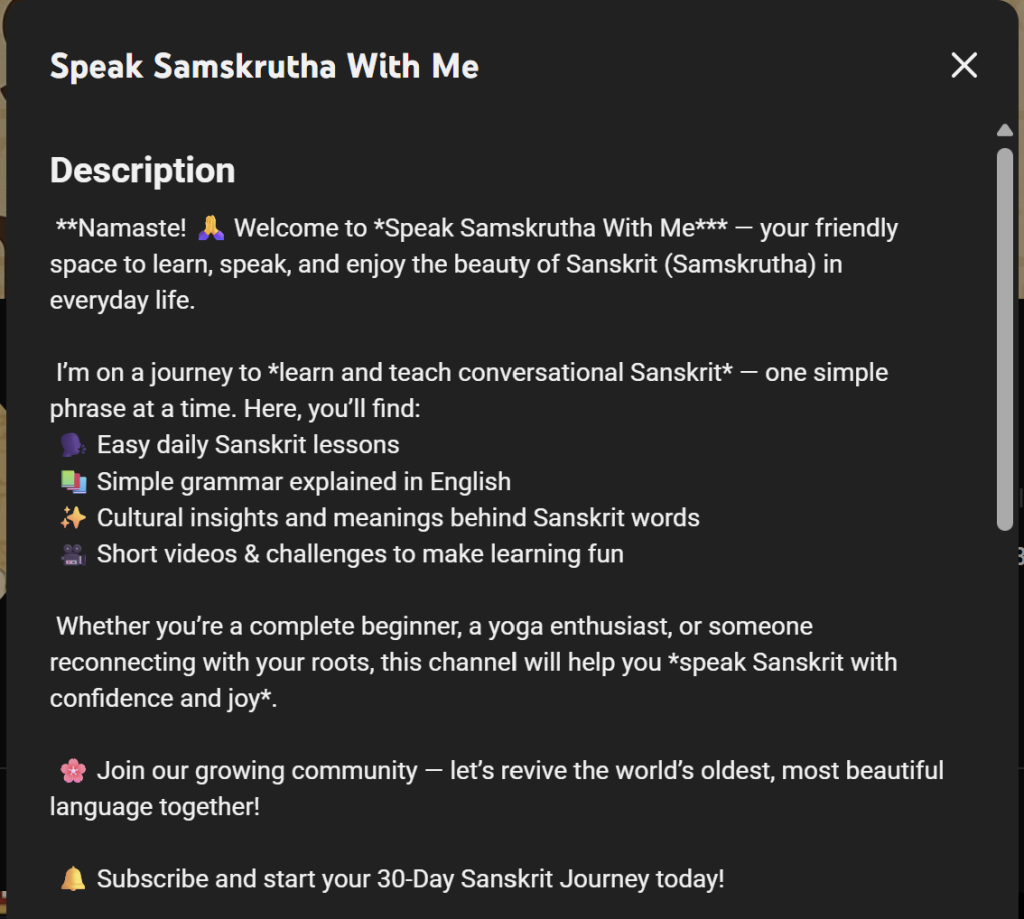Click the bell emoji beside Subscribe

point(73,879)
